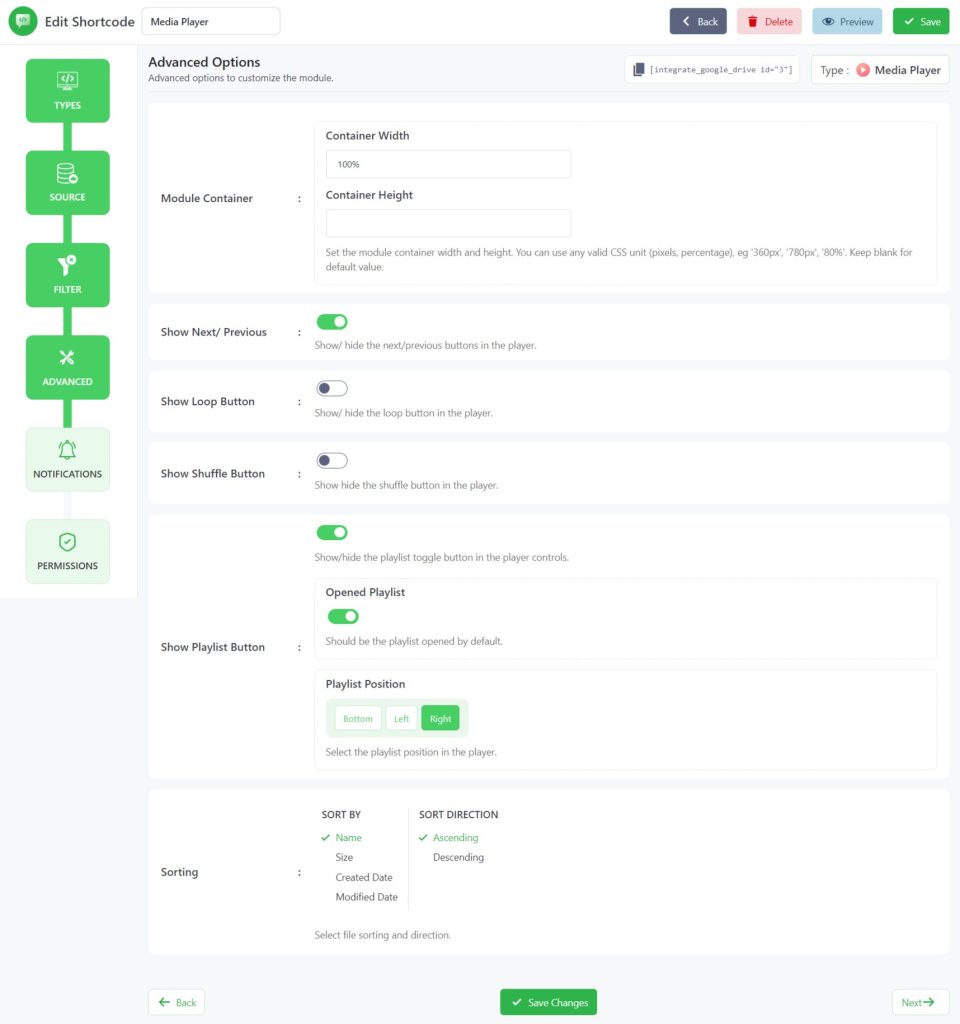The image size is (960, 1024).
Task: Click the green app logo icon
Action: coord(23,21)
